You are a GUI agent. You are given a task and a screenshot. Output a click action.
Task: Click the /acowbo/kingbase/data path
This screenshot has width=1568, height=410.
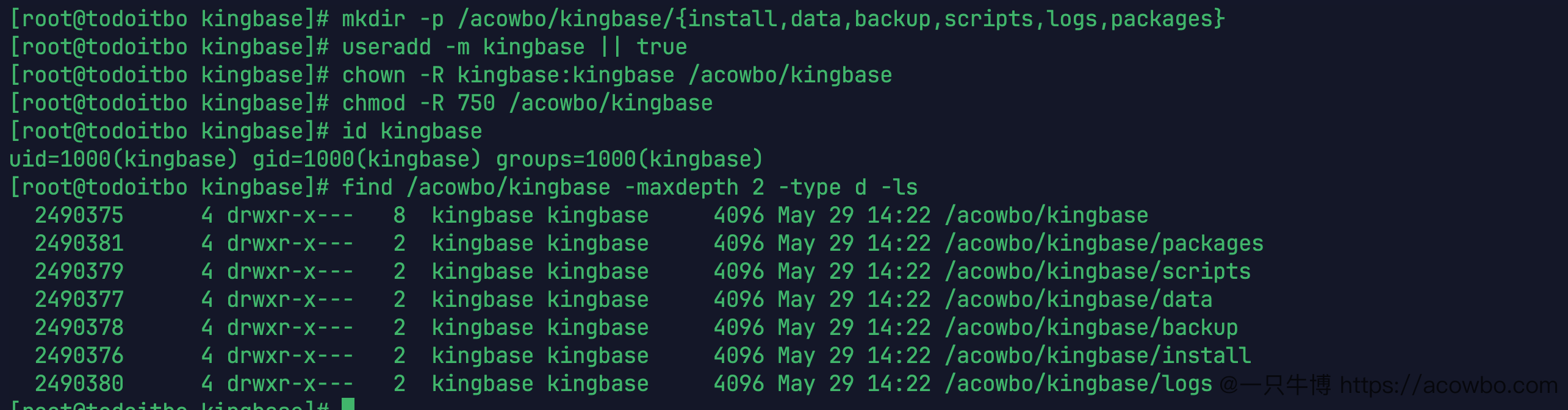tap(1078, 300)
